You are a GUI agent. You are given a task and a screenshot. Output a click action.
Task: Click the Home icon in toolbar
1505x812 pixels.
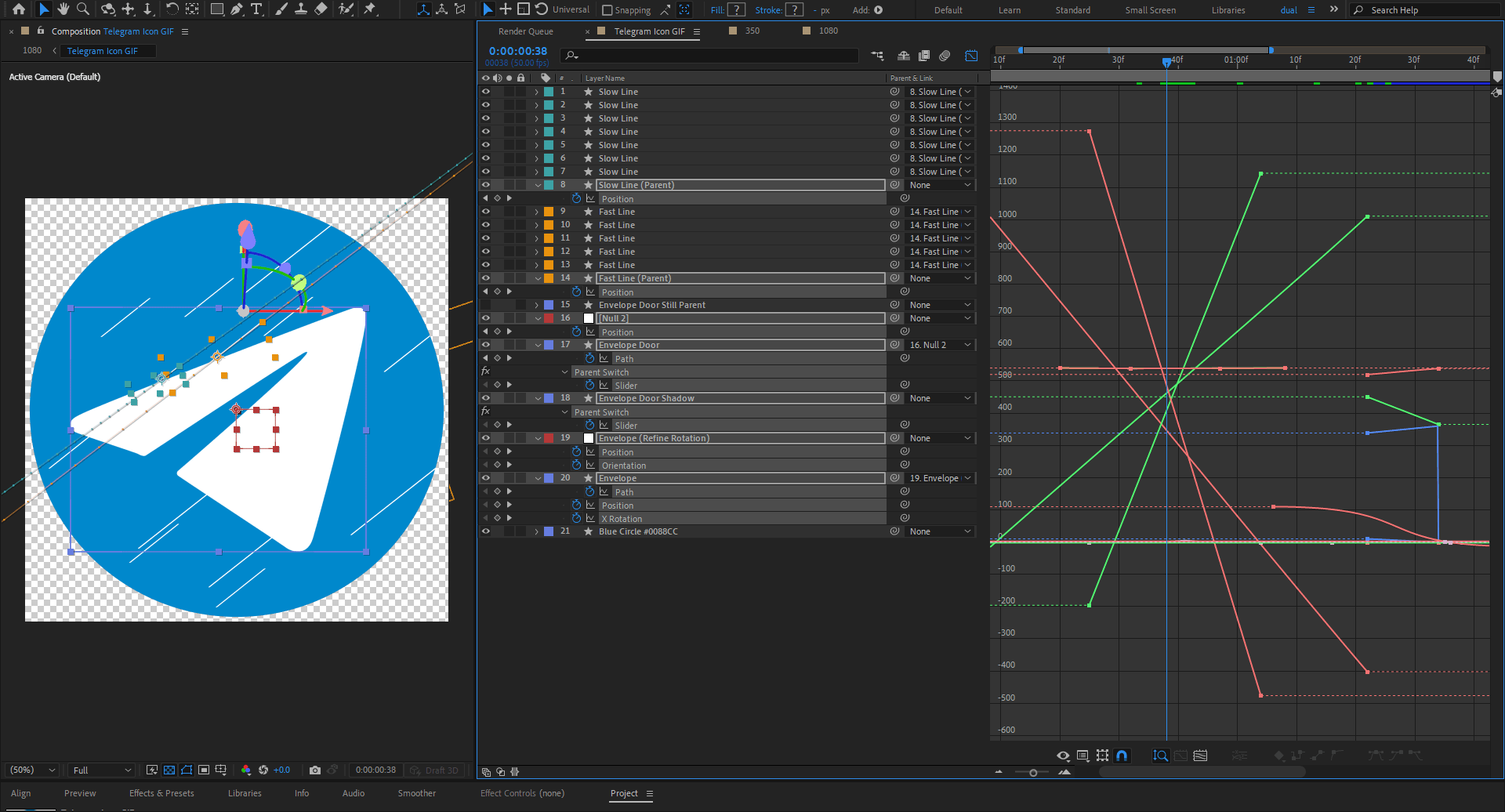tap(19, 9)
